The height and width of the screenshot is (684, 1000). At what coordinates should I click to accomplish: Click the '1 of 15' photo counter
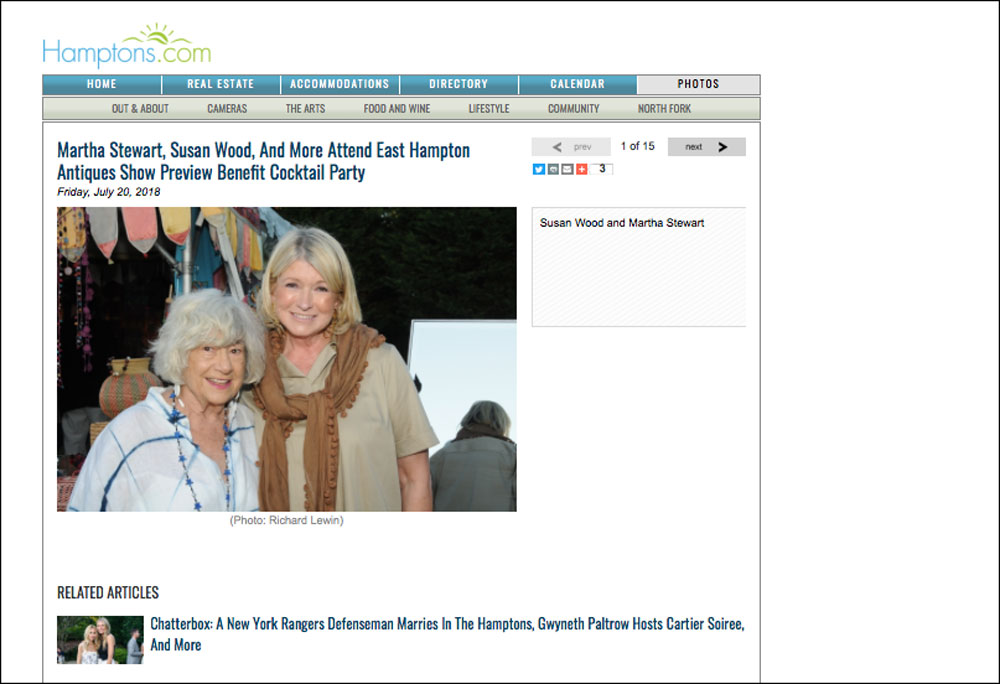tap(638, 147)
